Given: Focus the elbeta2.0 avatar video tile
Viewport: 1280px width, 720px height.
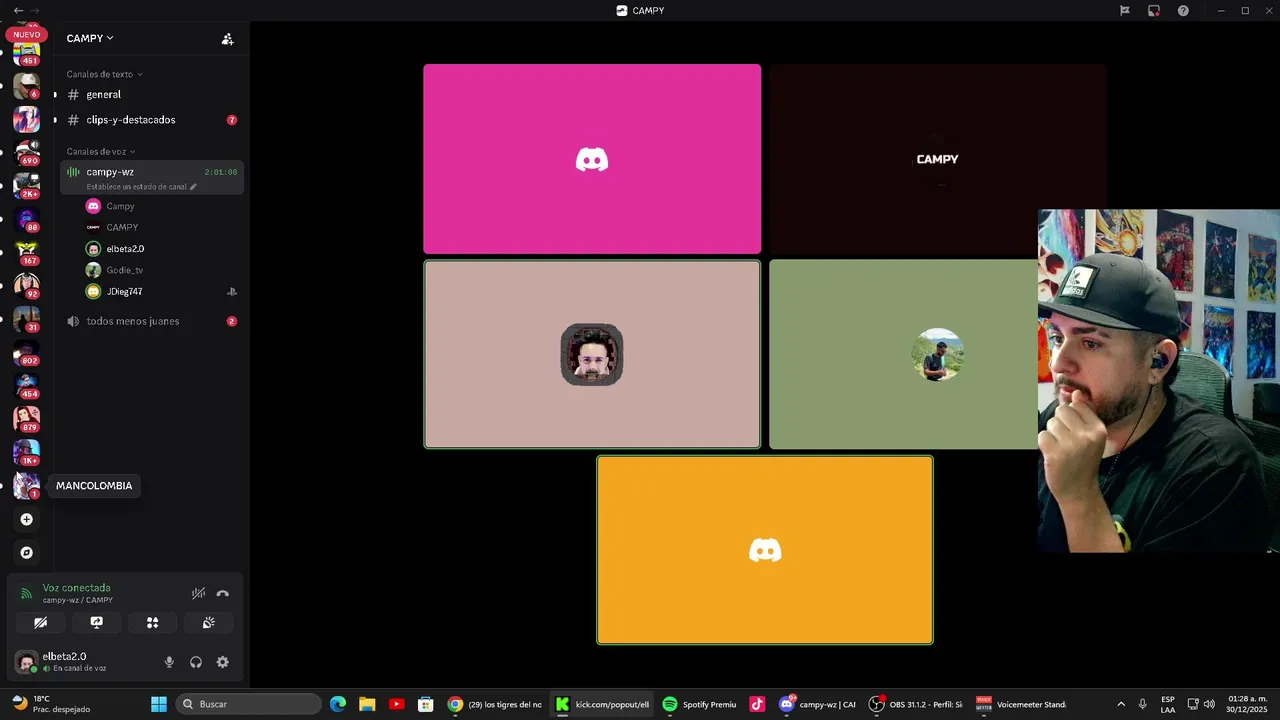Looking at the screenshot, I should (592, 354).
